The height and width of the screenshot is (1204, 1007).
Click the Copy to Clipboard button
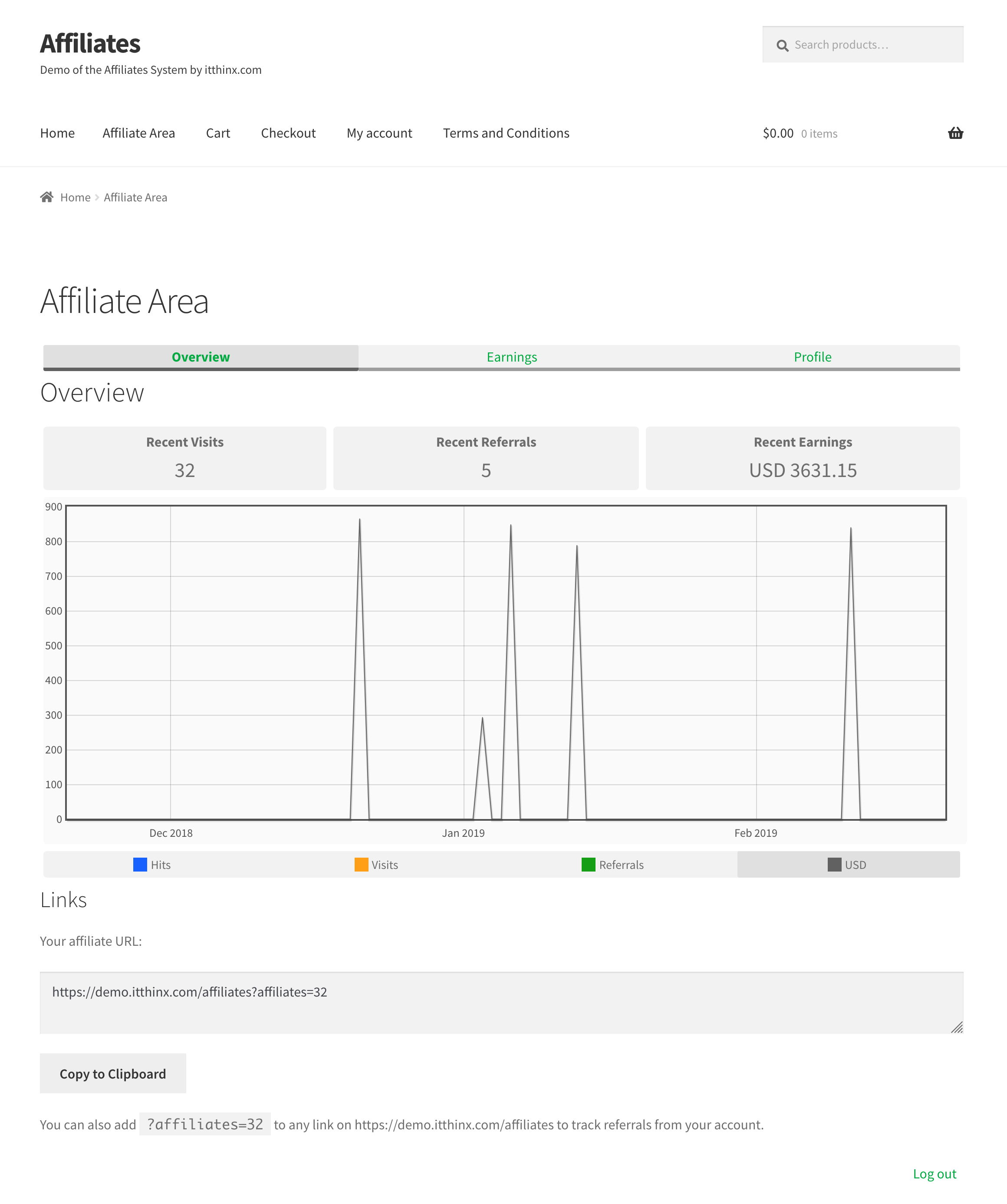112,1073
